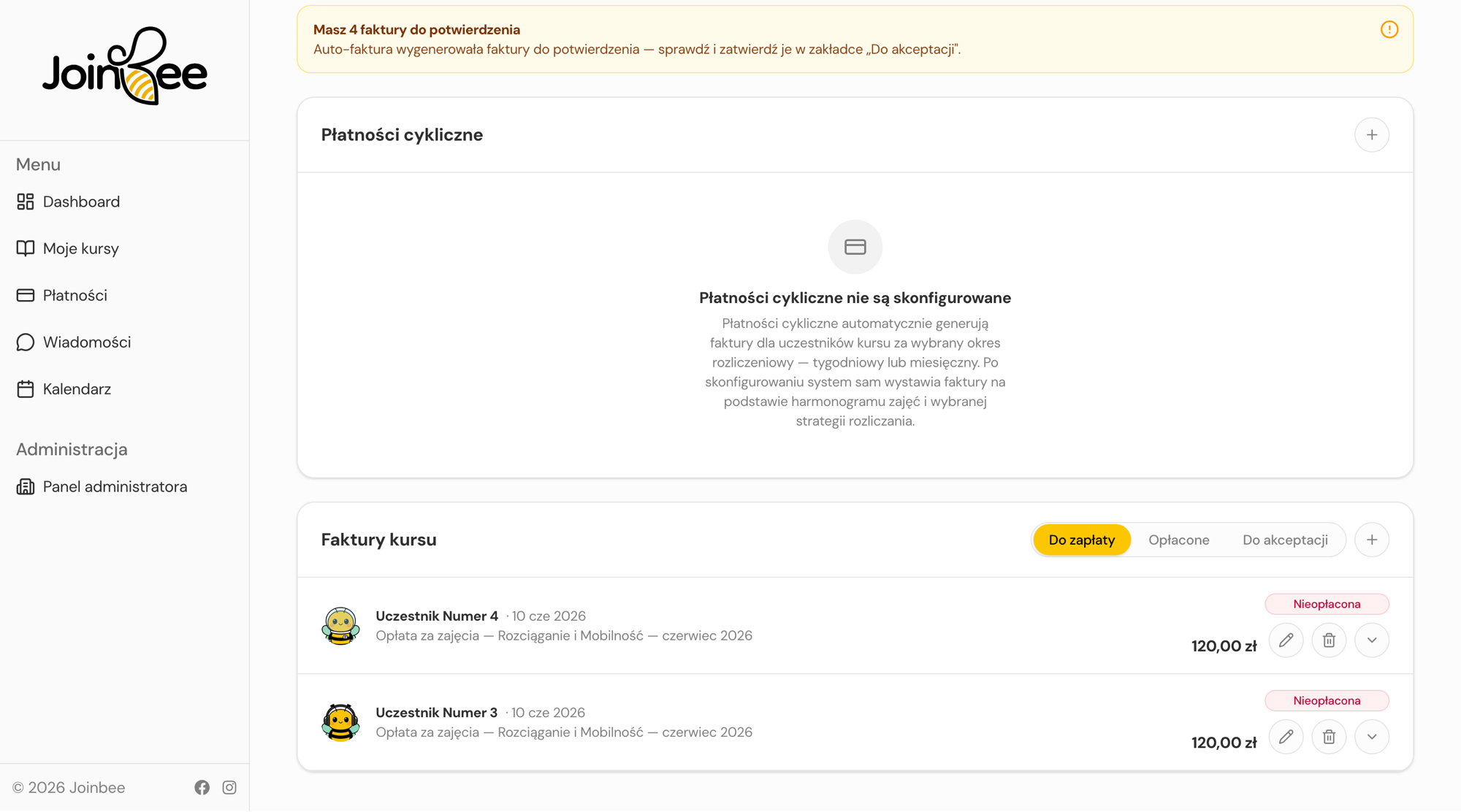Click the building icon beside Panel administratora
Screen dimensions: 1461x812
[26, 486]
